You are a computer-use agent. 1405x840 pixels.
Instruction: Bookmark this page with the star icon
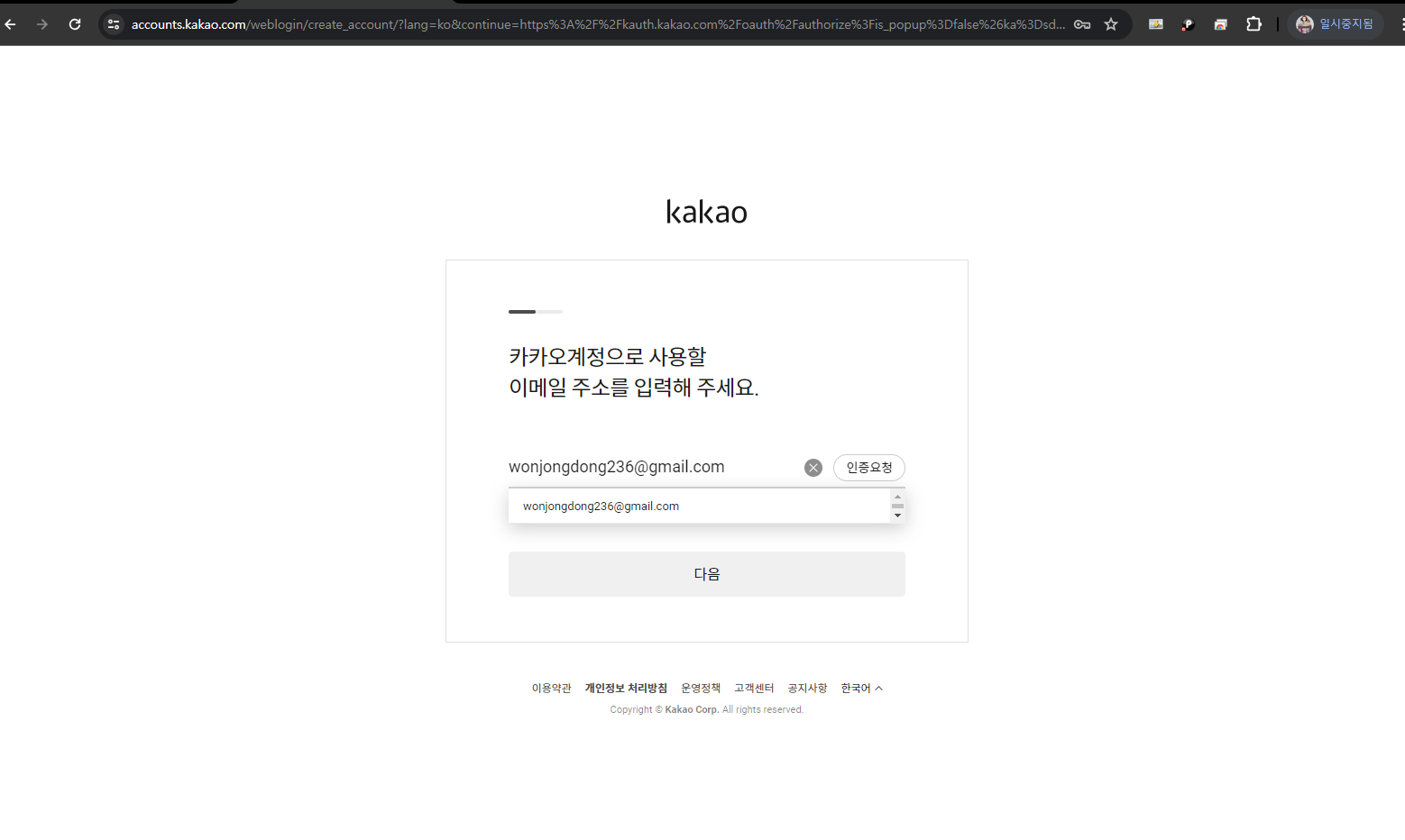click(1111, 24)
